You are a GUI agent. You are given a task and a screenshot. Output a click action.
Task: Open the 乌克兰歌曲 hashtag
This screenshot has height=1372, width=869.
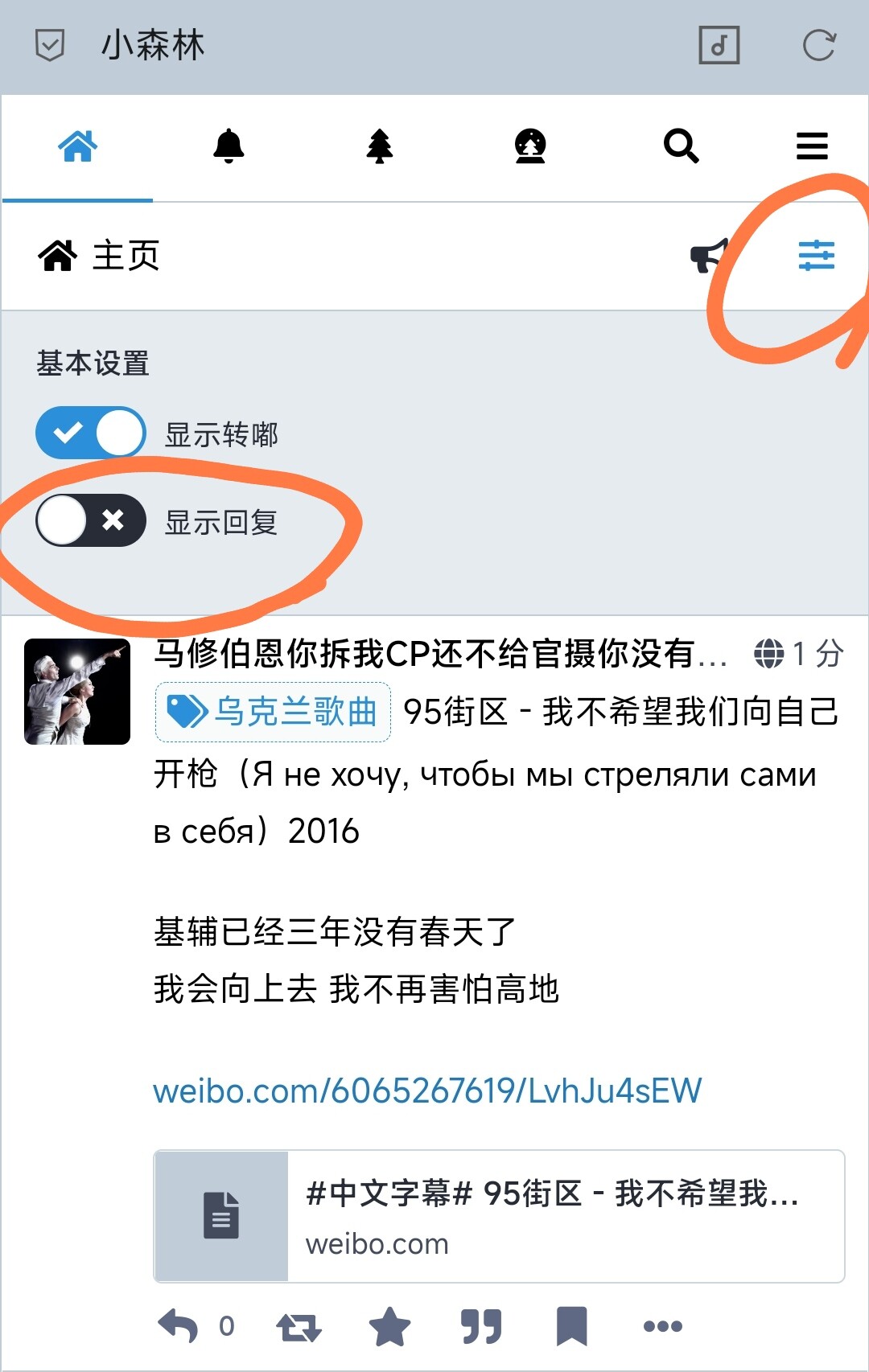(x=273, y=712)
